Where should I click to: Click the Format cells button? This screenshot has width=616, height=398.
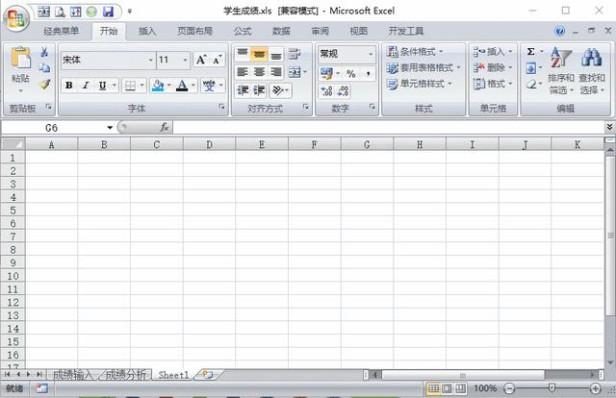point(493,84)
